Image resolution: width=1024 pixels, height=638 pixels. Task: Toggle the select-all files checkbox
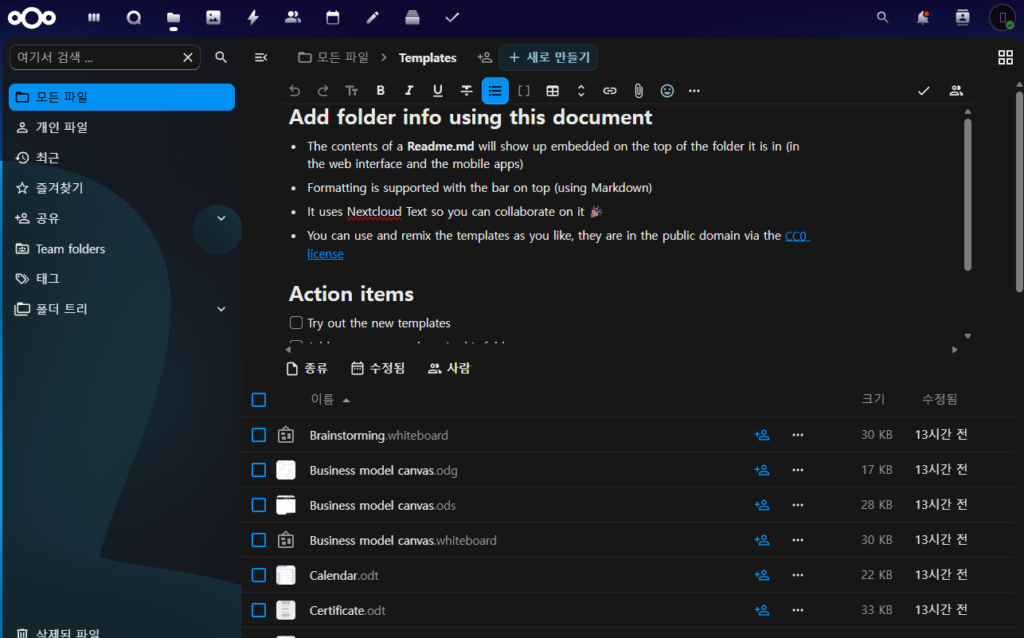259,400
